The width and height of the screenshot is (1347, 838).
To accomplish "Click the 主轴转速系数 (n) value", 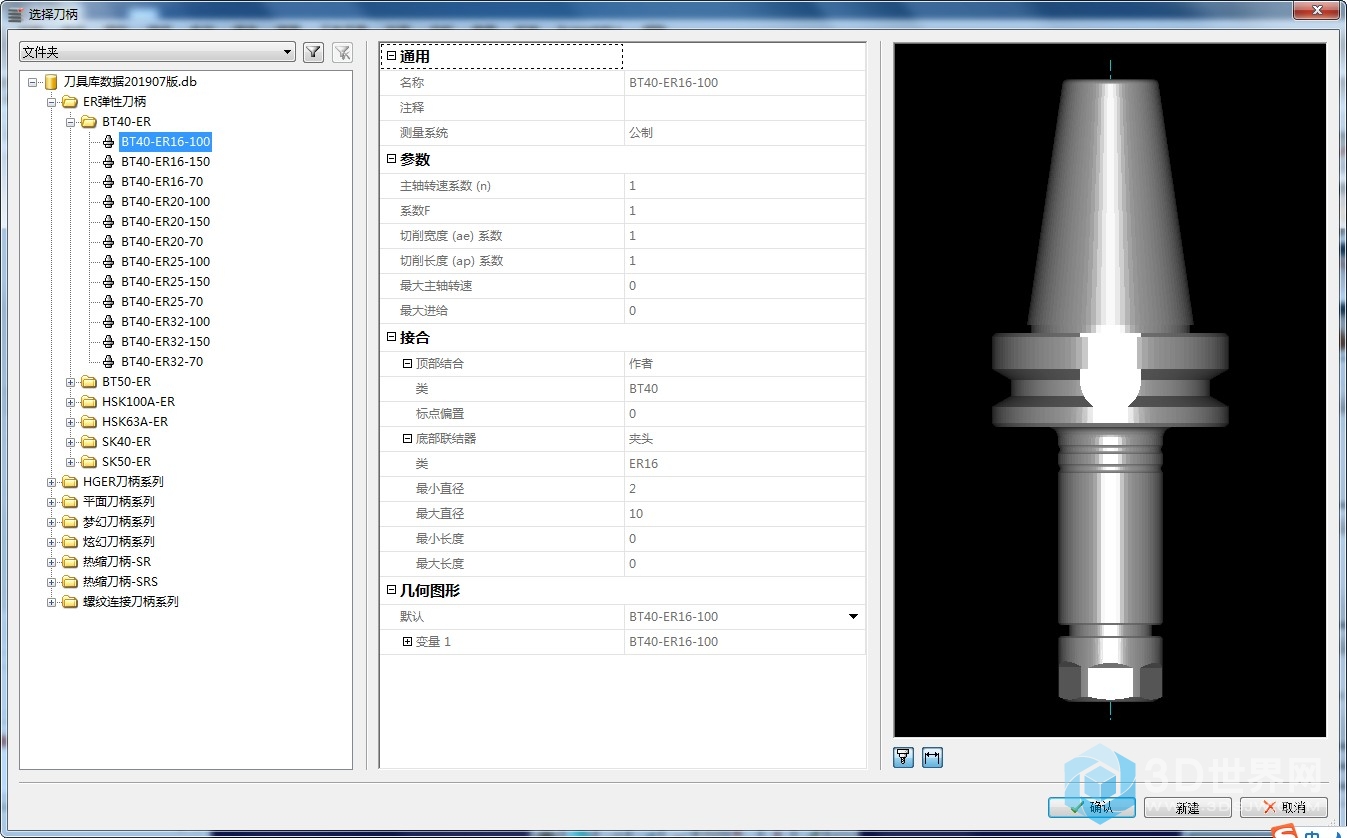I will pyautogui.click(x=745, y=186).
